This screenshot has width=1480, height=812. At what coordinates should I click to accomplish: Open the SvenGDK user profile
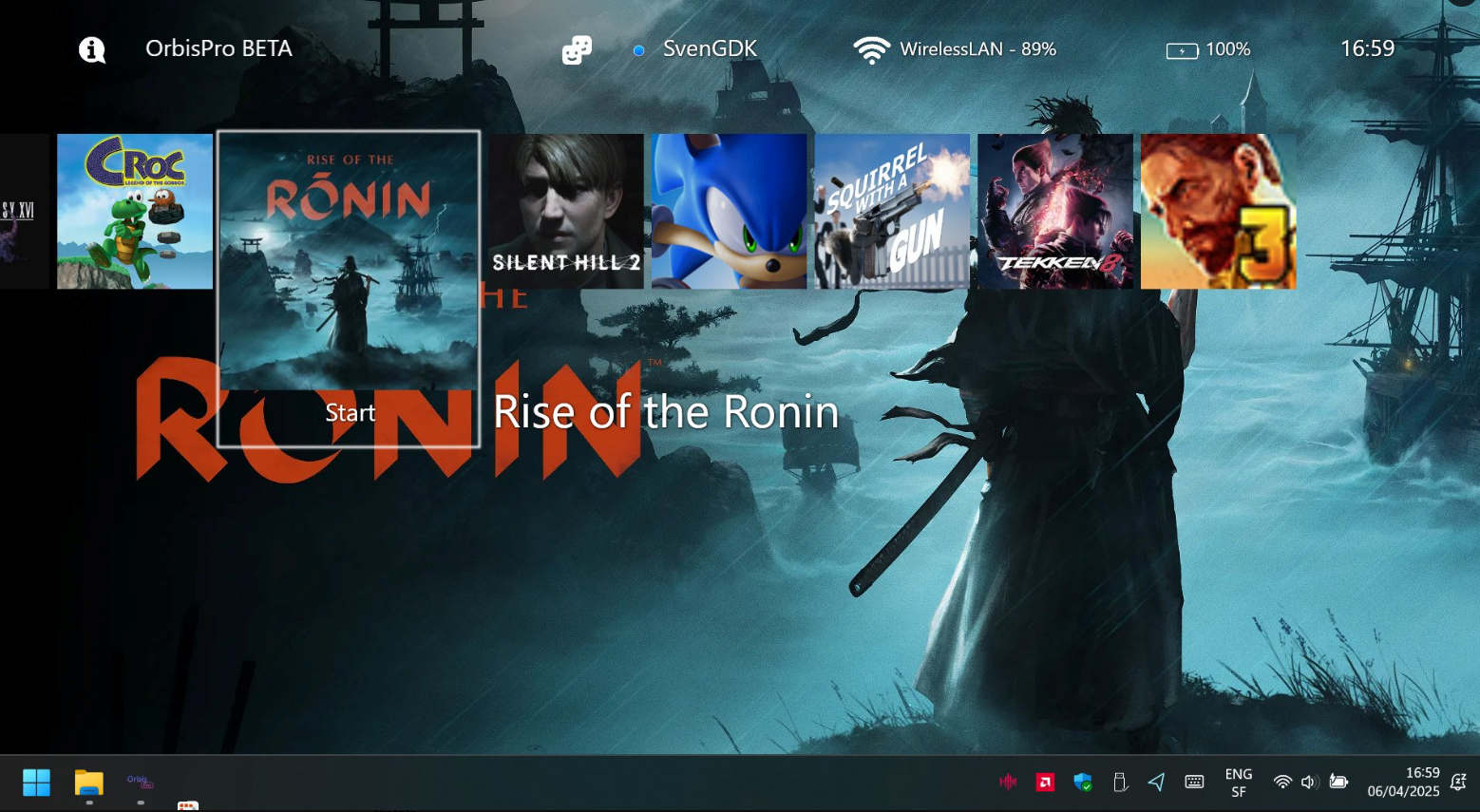pyautogui.click(x=710, y=48)
